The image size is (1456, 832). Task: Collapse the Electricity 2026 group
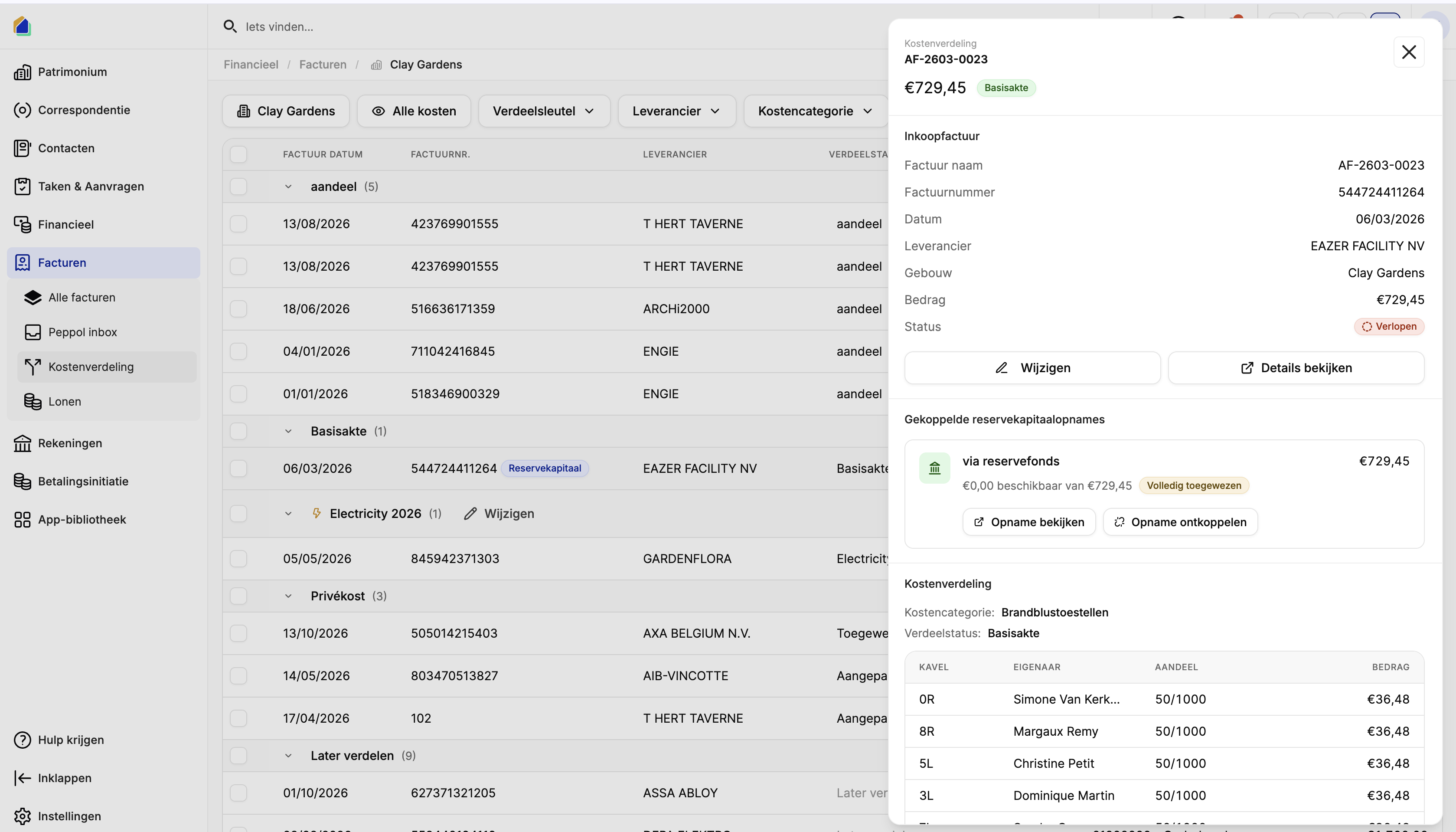[288, 514]
